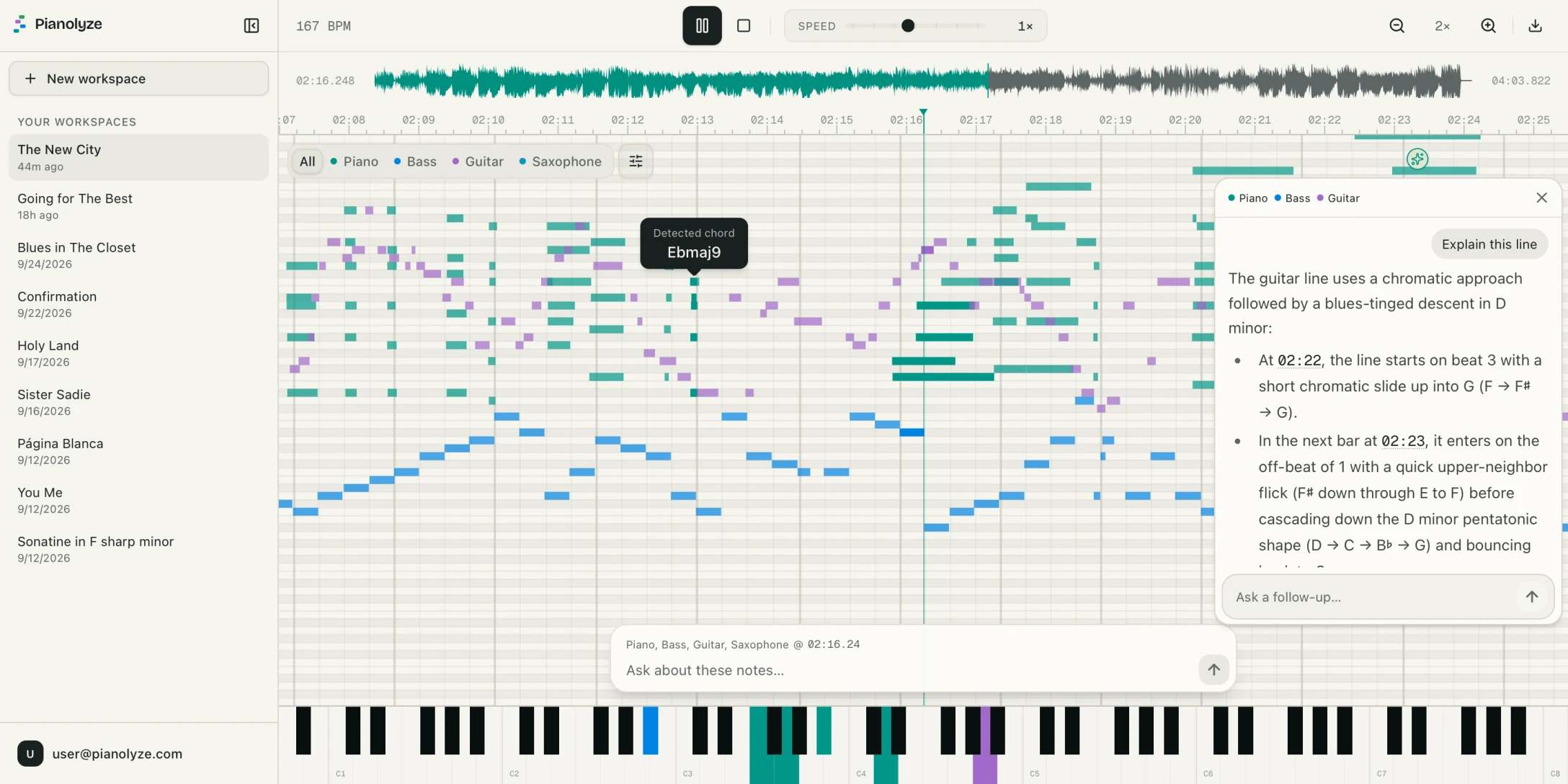The height and width of the screenshot is (784, 1568).
Task: Click the speed slider knob
Action: [908, 26]
